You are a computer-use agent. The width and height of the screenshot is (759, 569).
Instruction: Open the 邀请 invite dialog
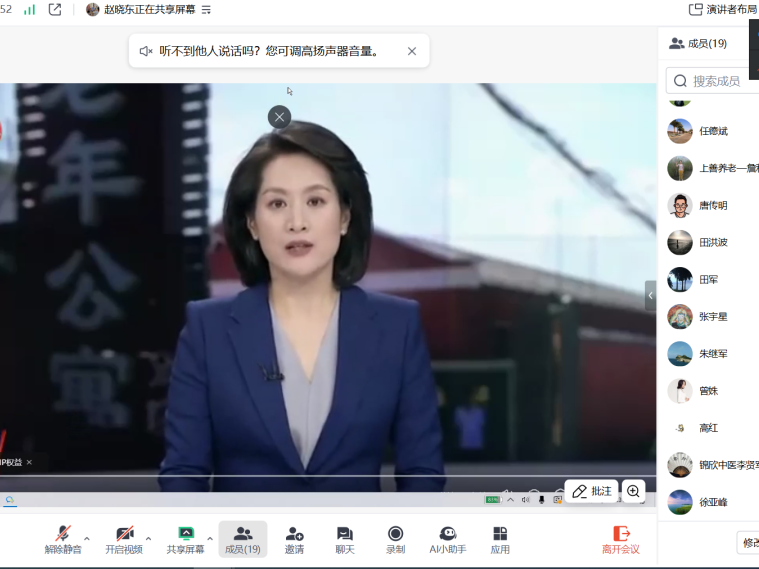[294, 539]
